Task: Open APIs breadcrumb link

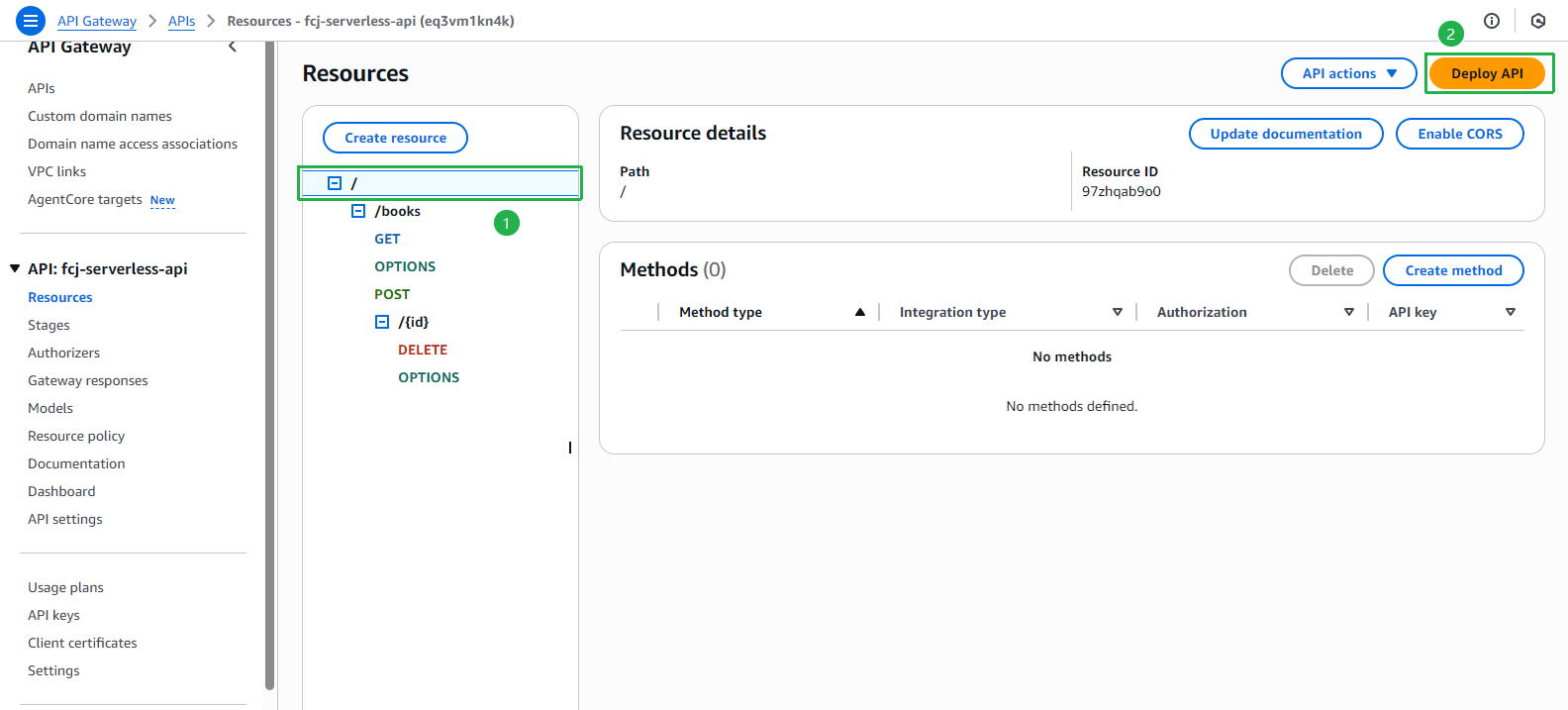Action: tap(182, 21)
